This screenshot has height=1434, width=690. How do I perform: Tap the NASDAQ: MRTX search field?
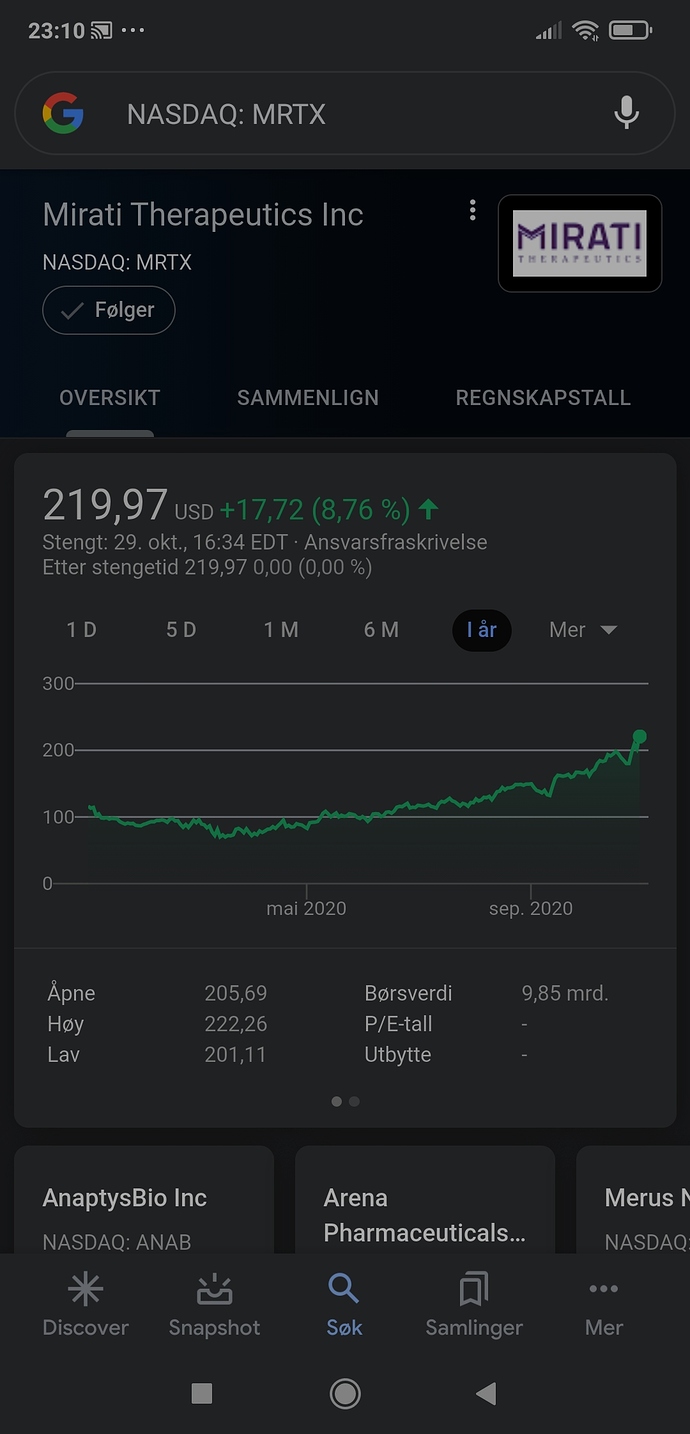click(345, 114)
